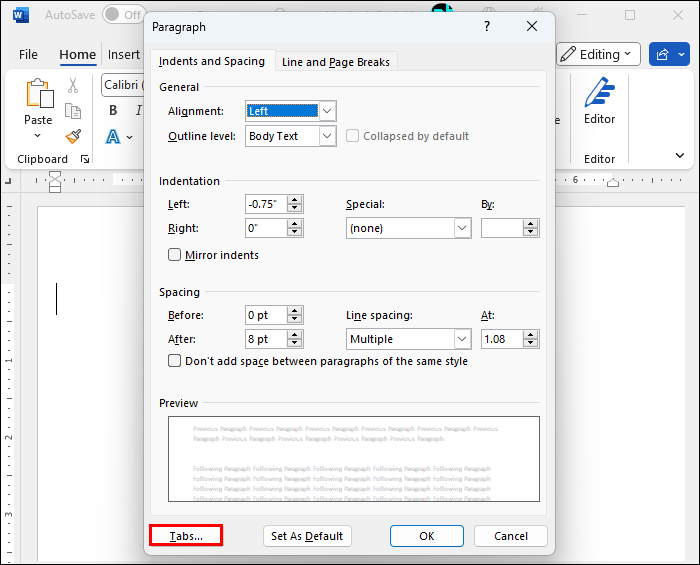The height and width of the screenshot is (565, 700).
Task: Check Collapsed by default checkbox
Action: tap(352, 136)
